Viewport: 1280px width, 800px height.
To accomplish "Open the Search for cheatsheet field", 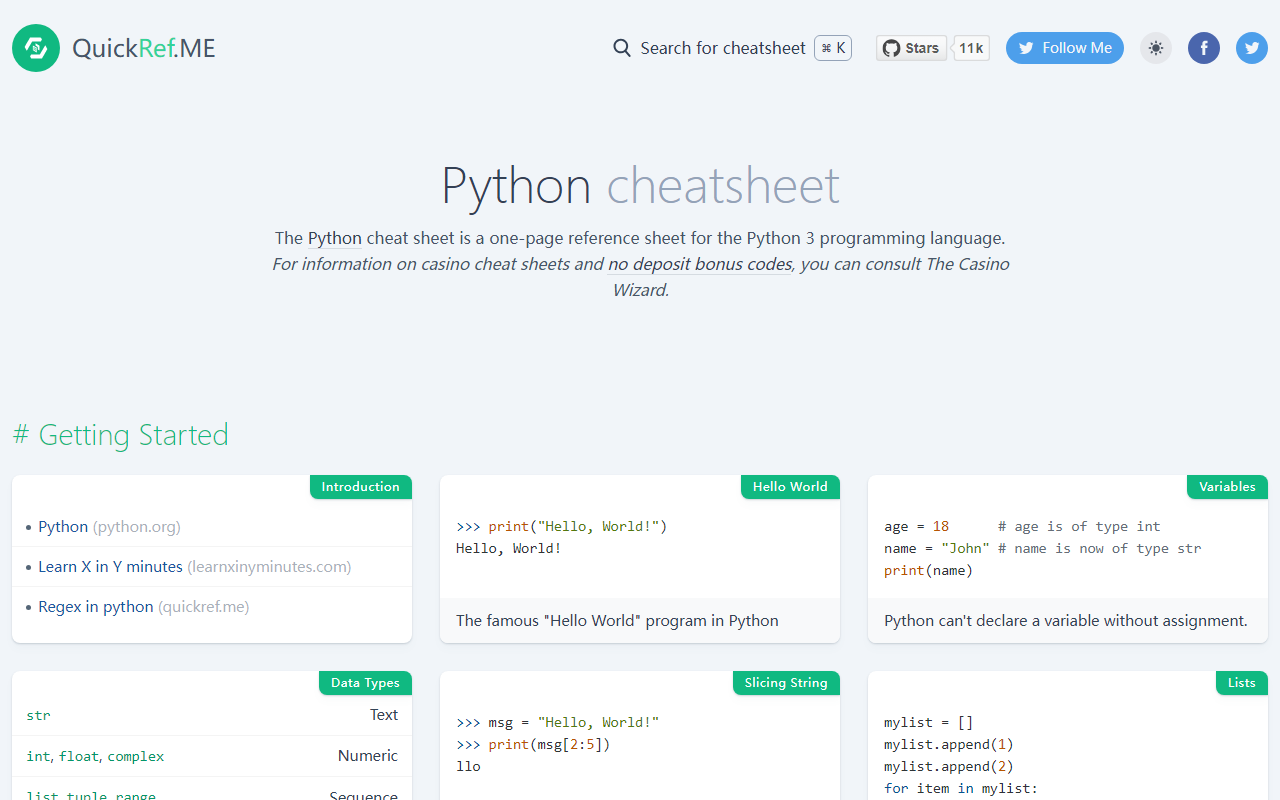I will pyautogui.click(x=732, y=48).
